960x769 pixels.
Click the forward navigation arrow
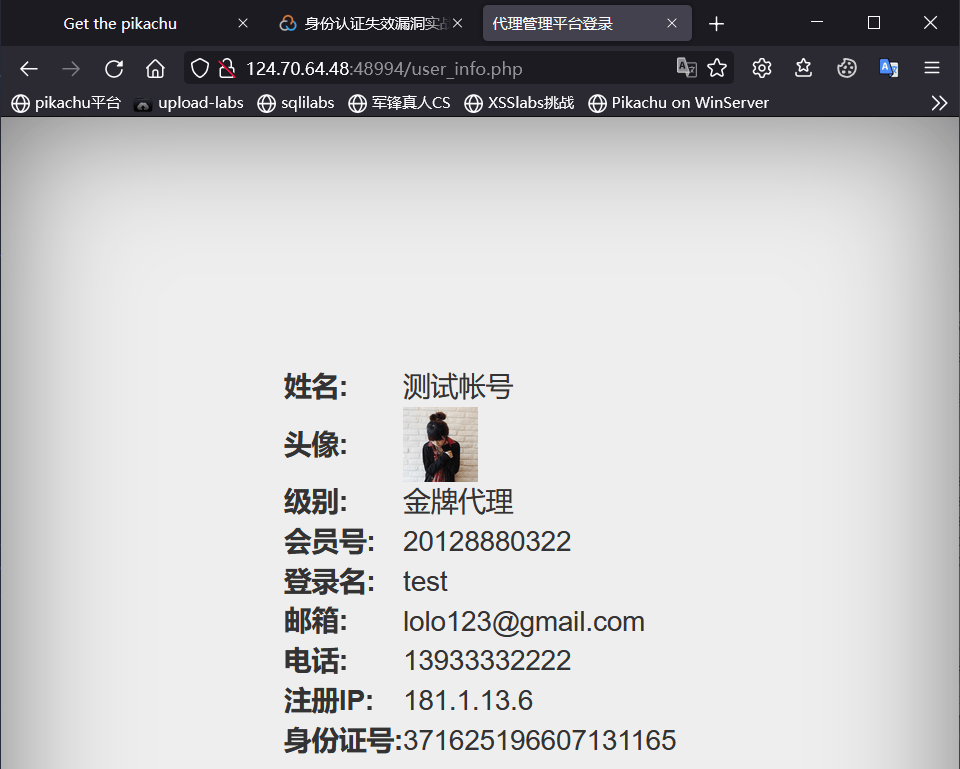tap(71, 69)
